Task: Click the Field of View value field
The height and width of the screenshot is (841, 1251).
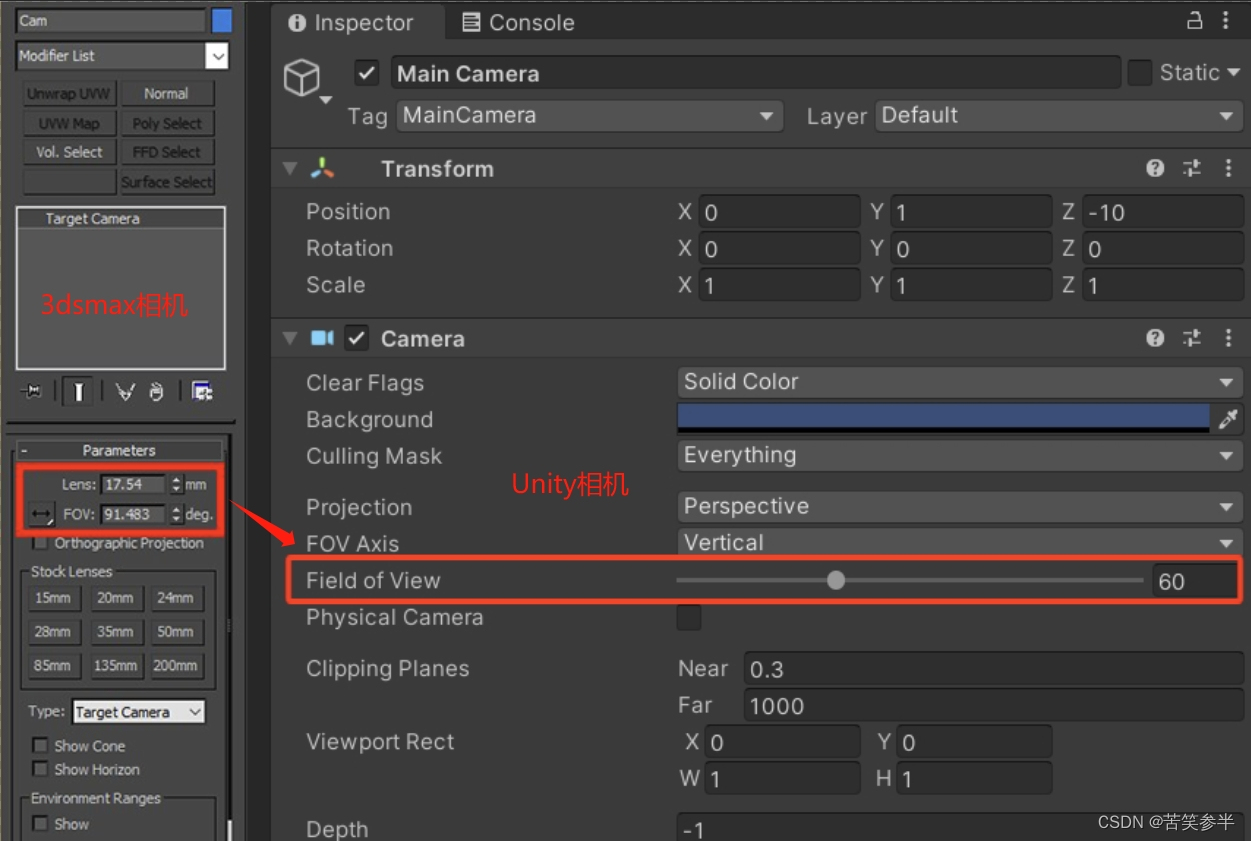Action: (x=1194, y=581)
